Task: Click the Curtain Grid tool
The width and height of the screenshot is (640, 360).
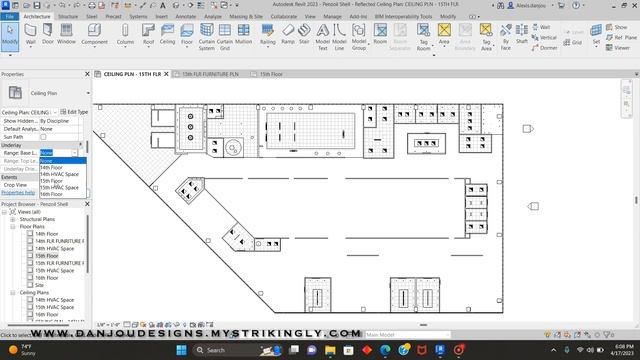Action: pos(224,37)
